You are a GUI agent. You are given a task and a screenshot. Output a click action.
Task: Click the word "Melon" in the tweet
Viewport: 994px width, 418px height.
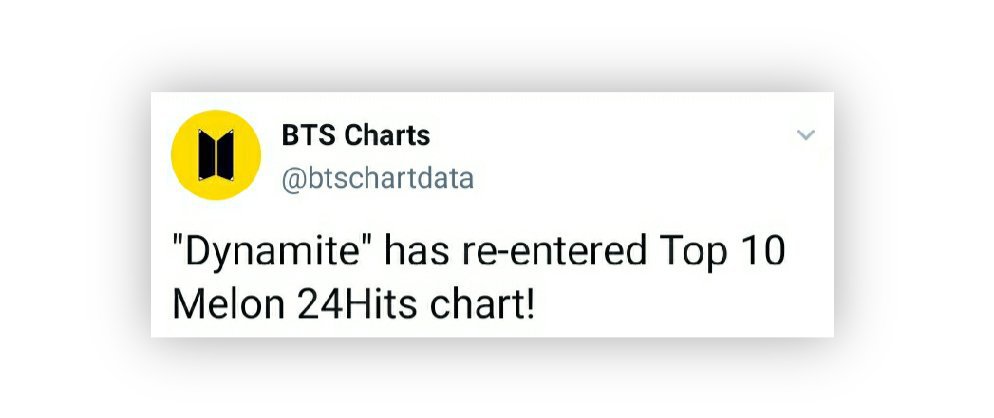click(229, 305)
